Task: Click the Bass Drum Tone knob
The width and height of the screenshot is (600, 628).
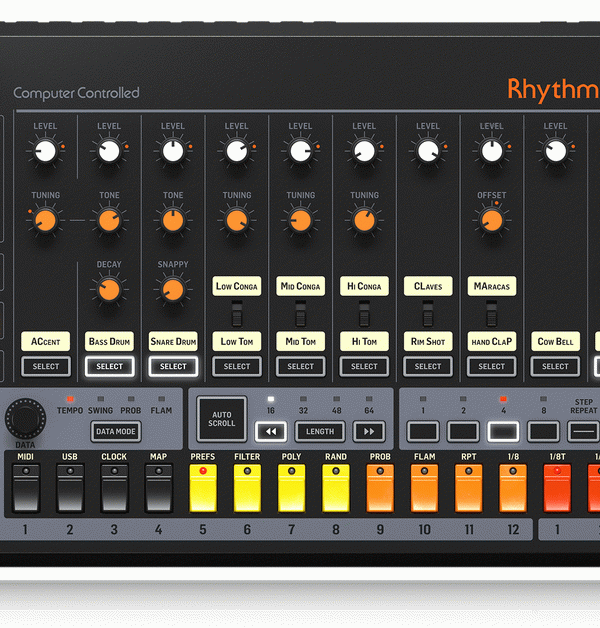Action: (109, 221)
